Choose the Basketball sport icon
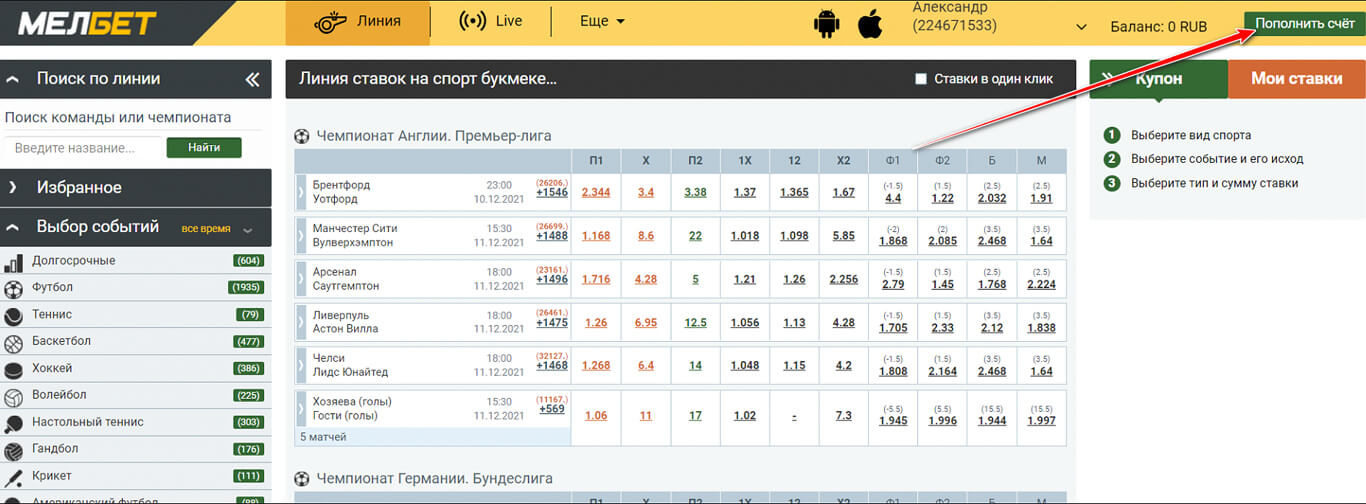The image size is (1366, 504). click(x=14, y=343)
